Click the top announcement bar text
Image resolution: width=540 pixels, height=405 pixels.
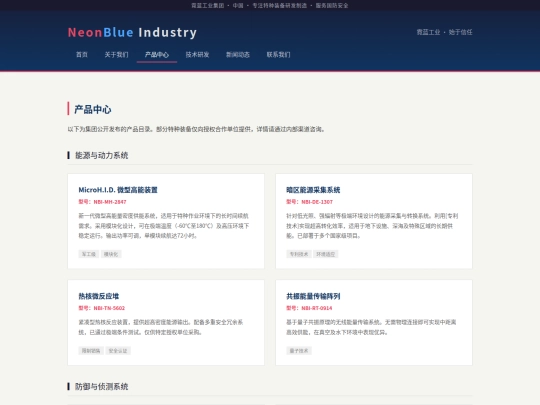(270, 6)
